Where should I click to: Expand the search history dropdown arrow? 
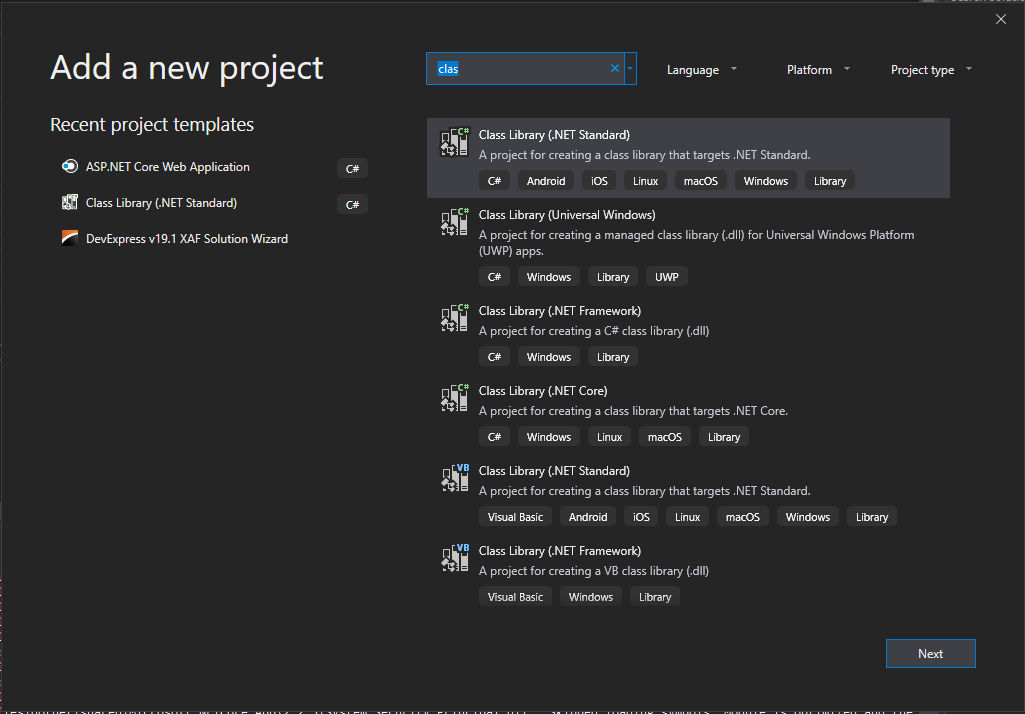(x=630, y=69)
